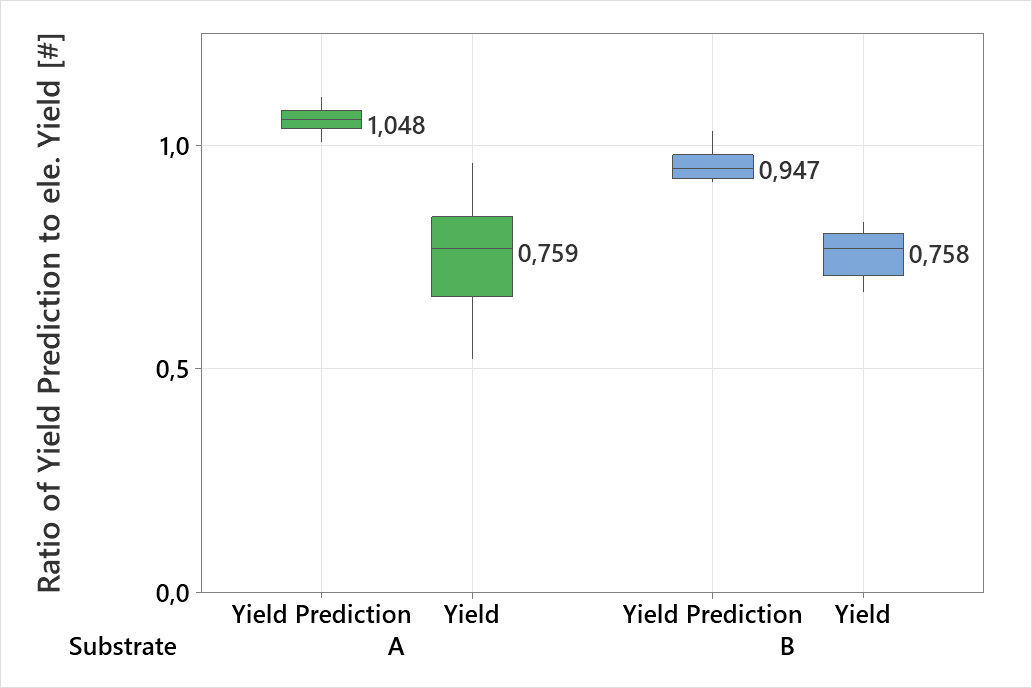Click the Yield axis label for Substrate A
The image size is (1032, 688).
[471, 614]
